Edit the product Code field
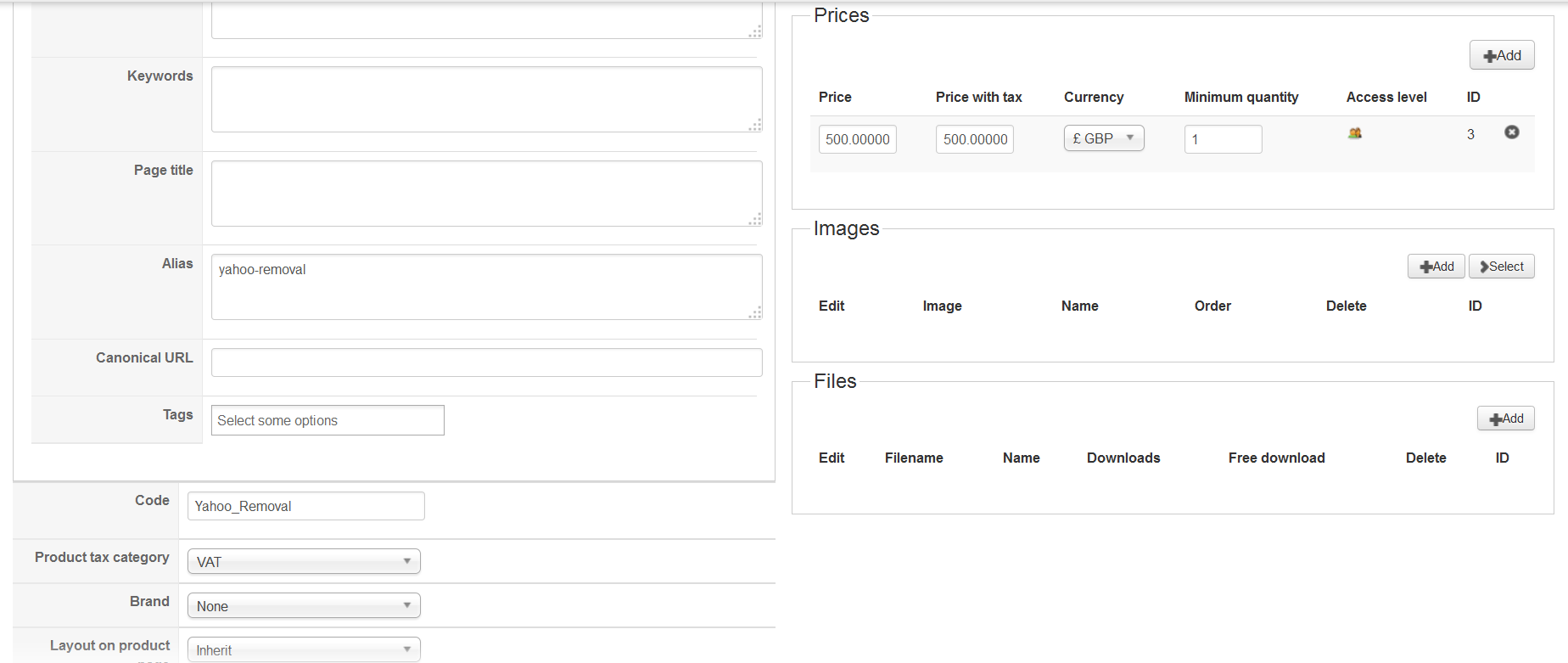The width and height of the screenshot is (1568, 663). (x=305, y=506)
